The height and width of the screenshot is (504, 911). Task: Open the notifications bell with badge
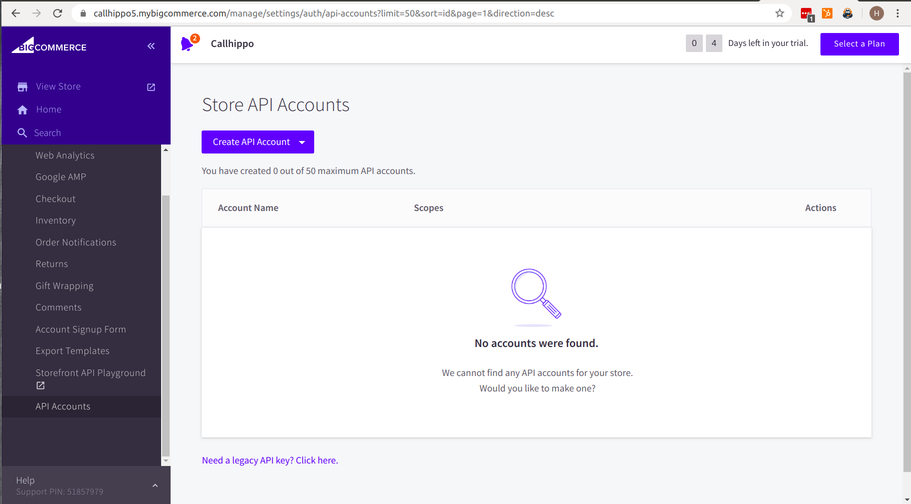pyautogui.click(x=189, y=43)
